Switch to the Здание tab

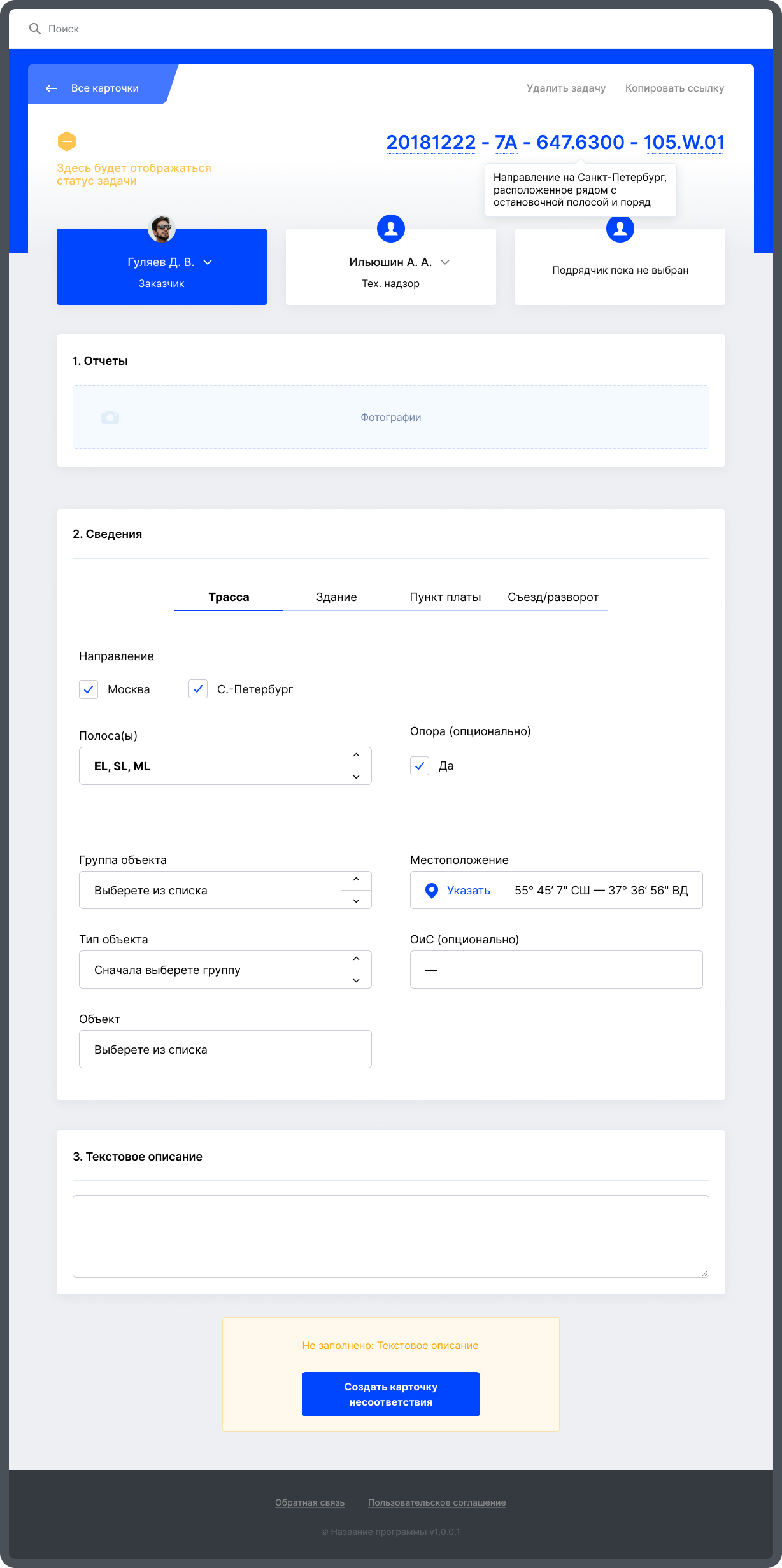coord(336,597)
